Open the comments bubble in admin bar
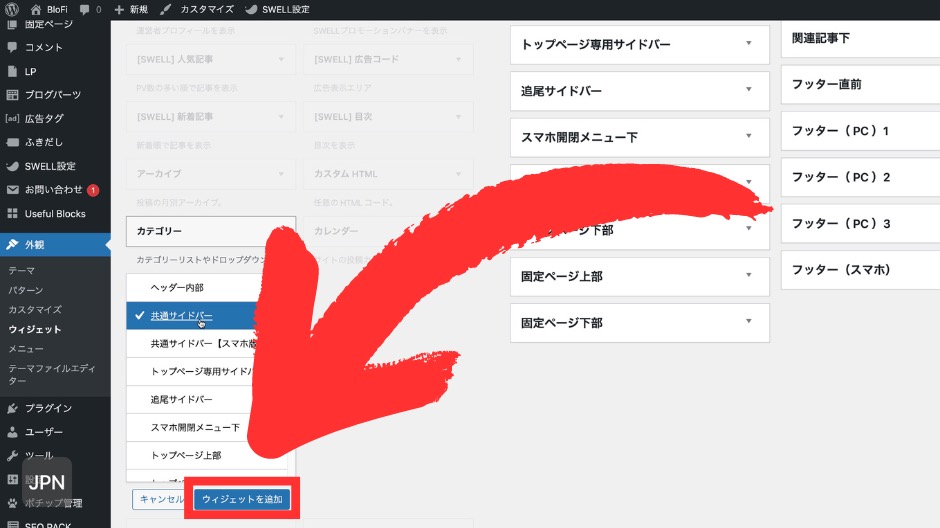The width and height of the screenshot is (940, 528). 85,10
